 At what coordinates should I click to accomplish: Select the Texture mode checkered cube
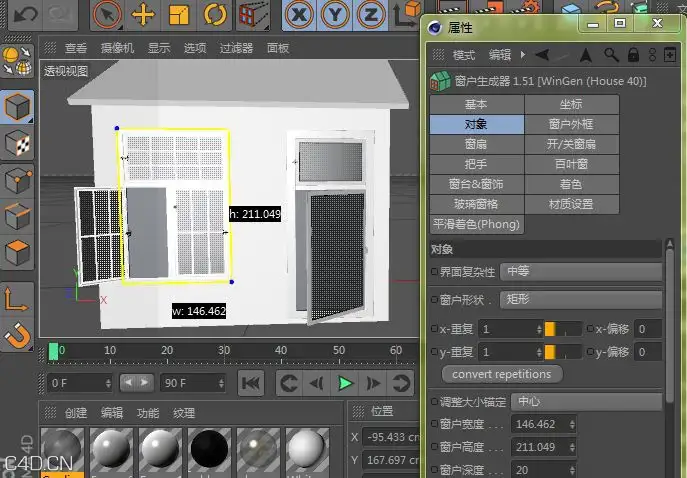point(17,143)
